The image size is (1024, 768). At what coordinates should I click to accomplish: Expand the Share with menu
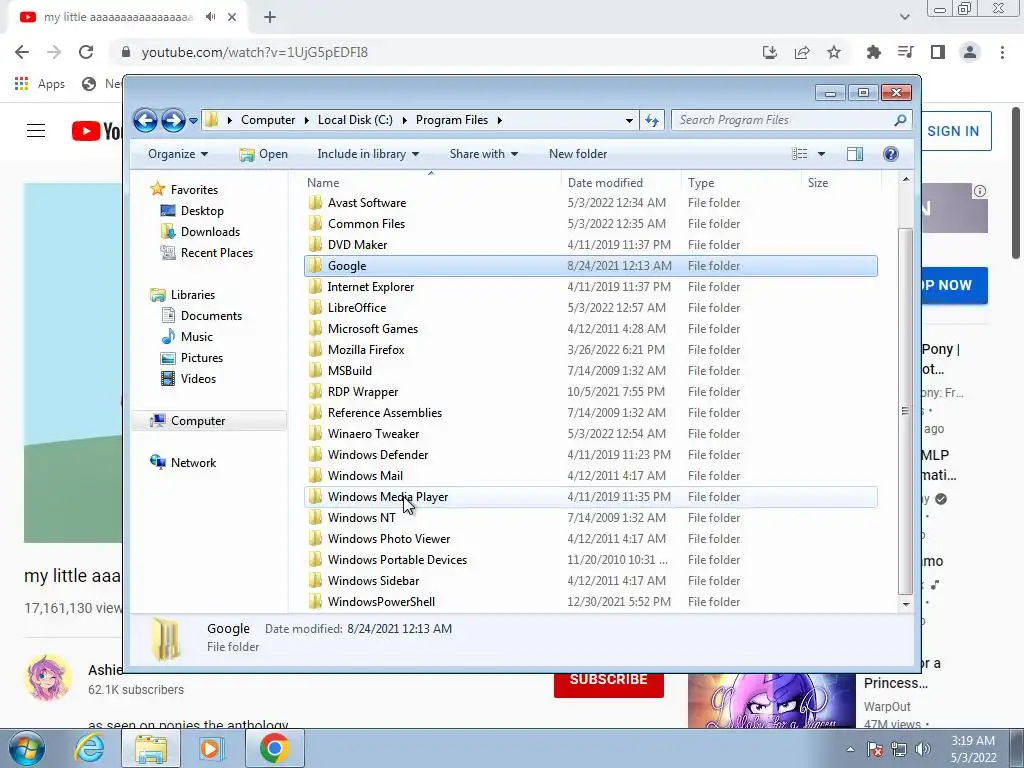pyautogui.click(x=484, y=154)
